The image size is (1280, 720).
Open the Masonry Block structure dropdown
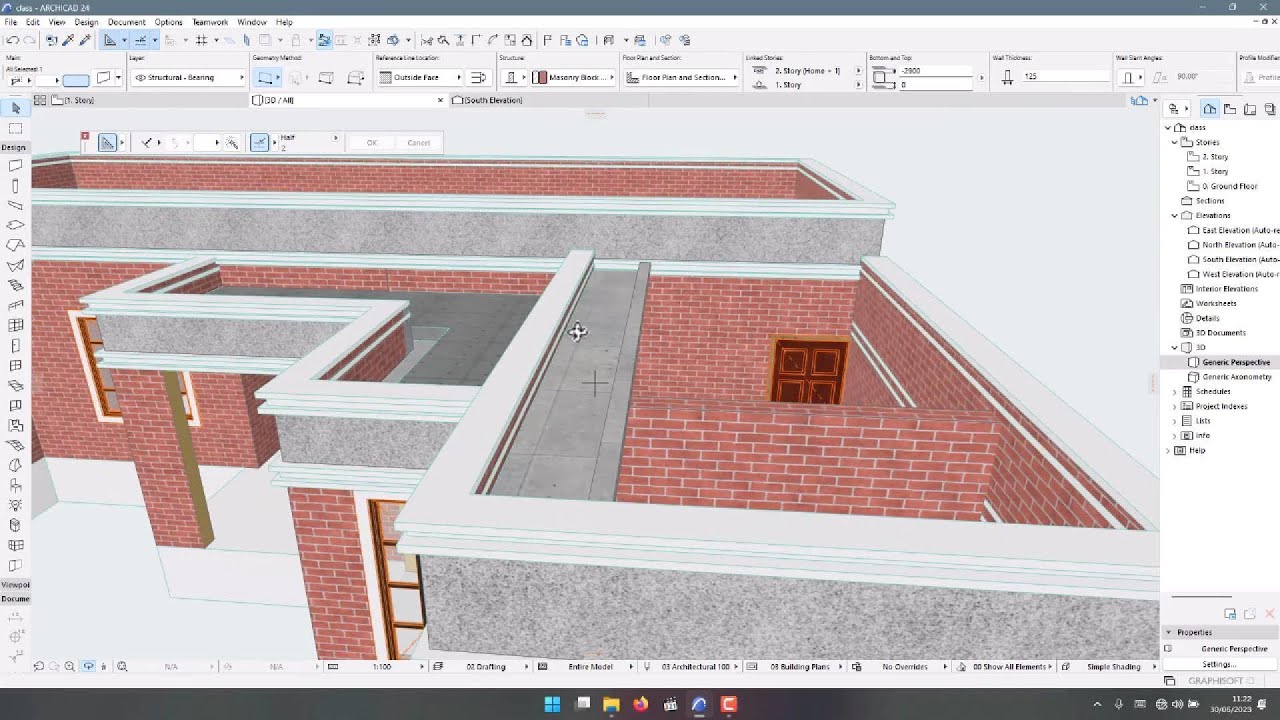point(573,77)
